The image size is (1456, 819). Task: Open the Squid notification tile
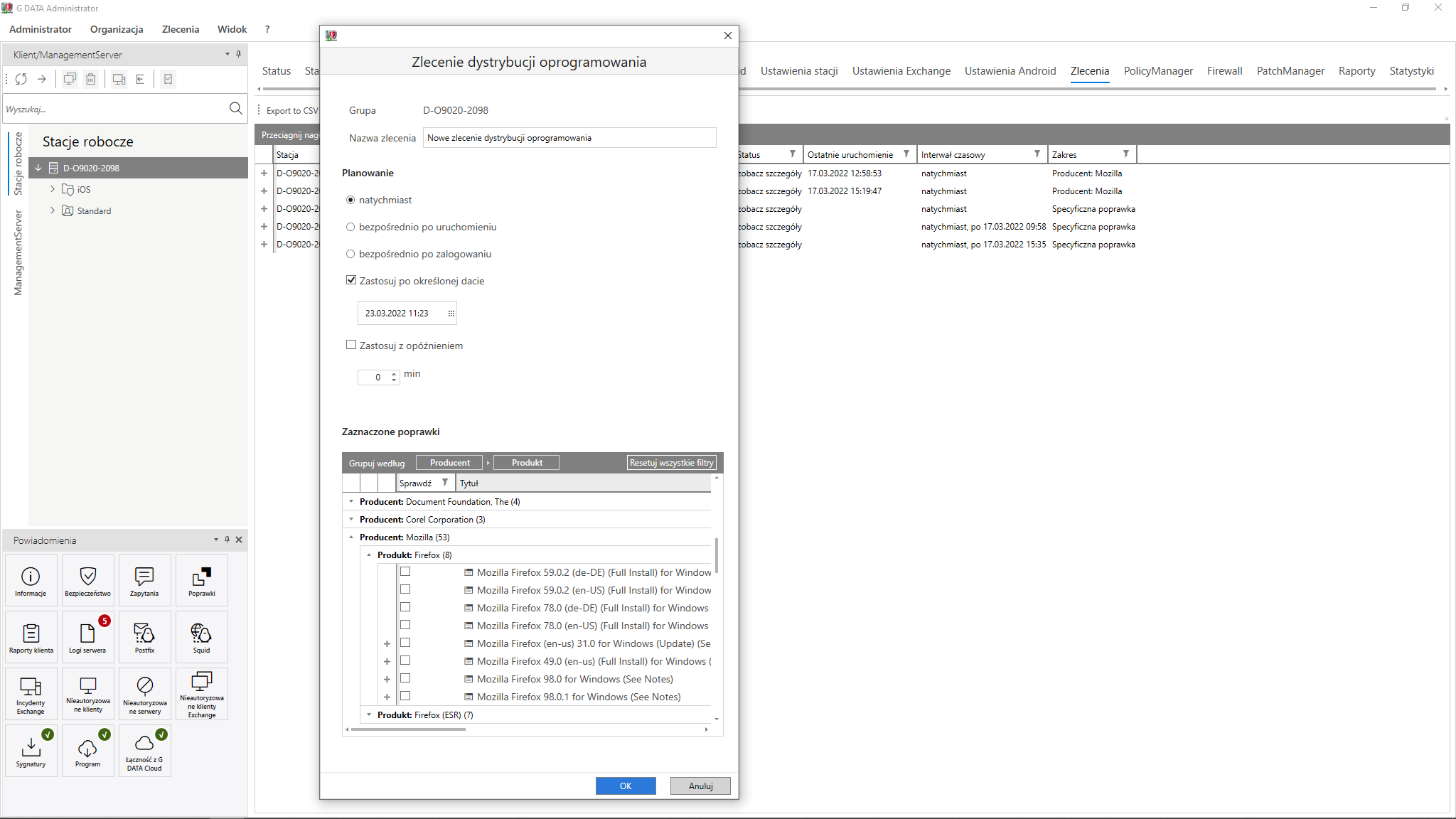pos(202,637)
